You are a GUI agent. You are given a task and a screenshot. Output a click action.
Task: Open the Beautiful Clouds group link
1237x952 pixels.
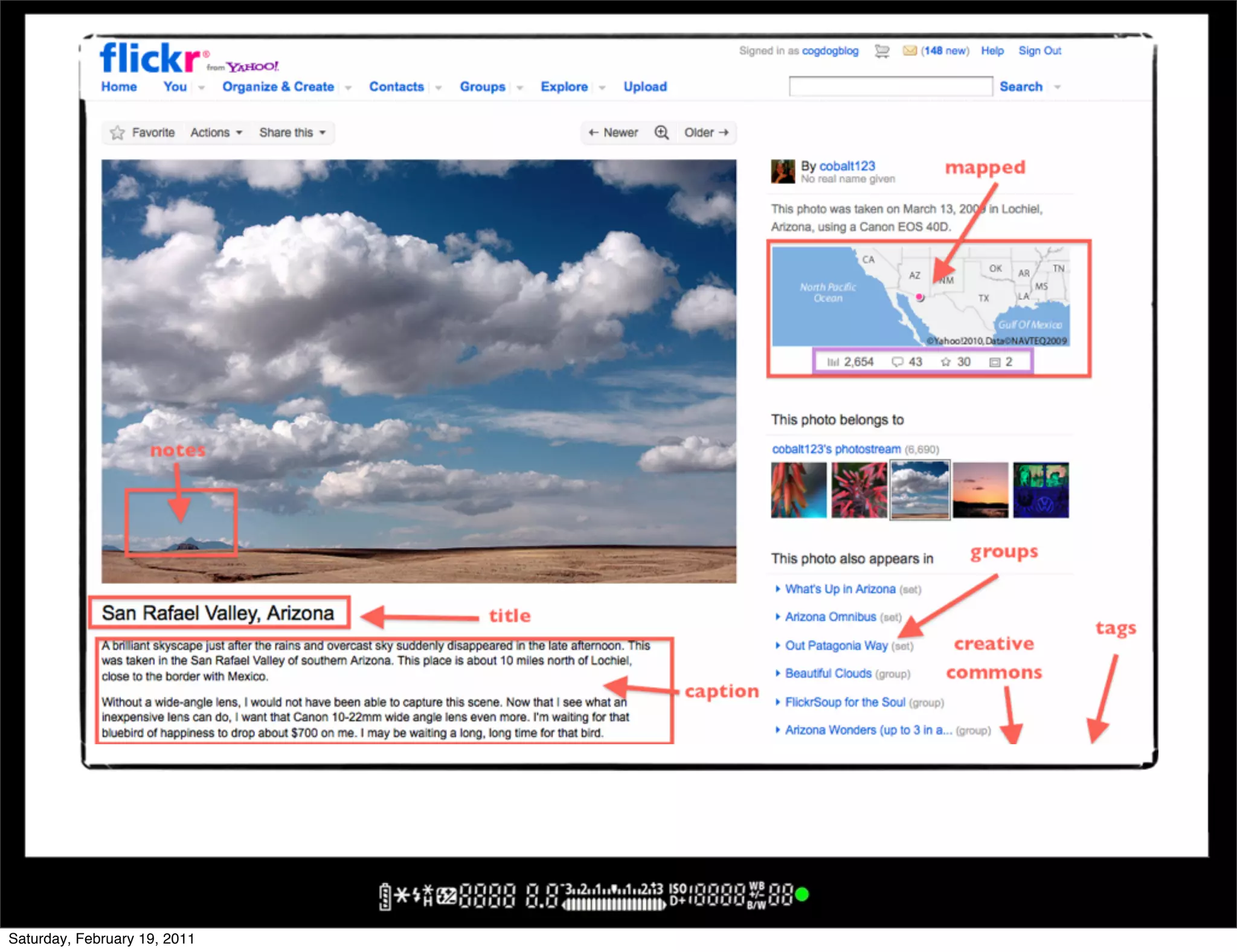click(828, 674)
